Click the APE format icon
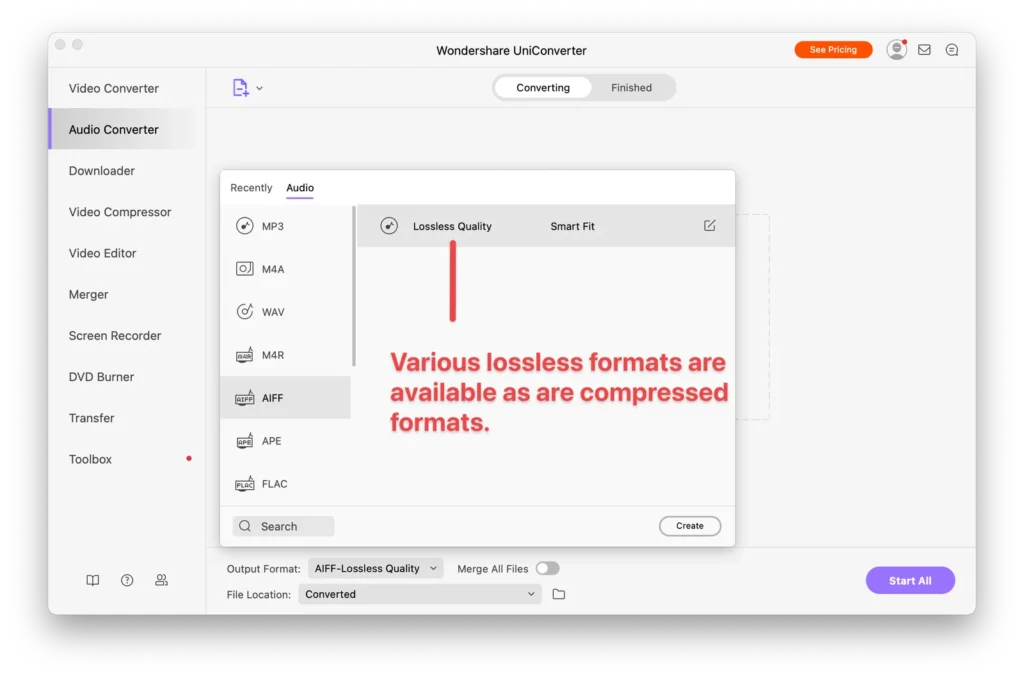Screen dimensions: 1024x678 tap(245, 441)
